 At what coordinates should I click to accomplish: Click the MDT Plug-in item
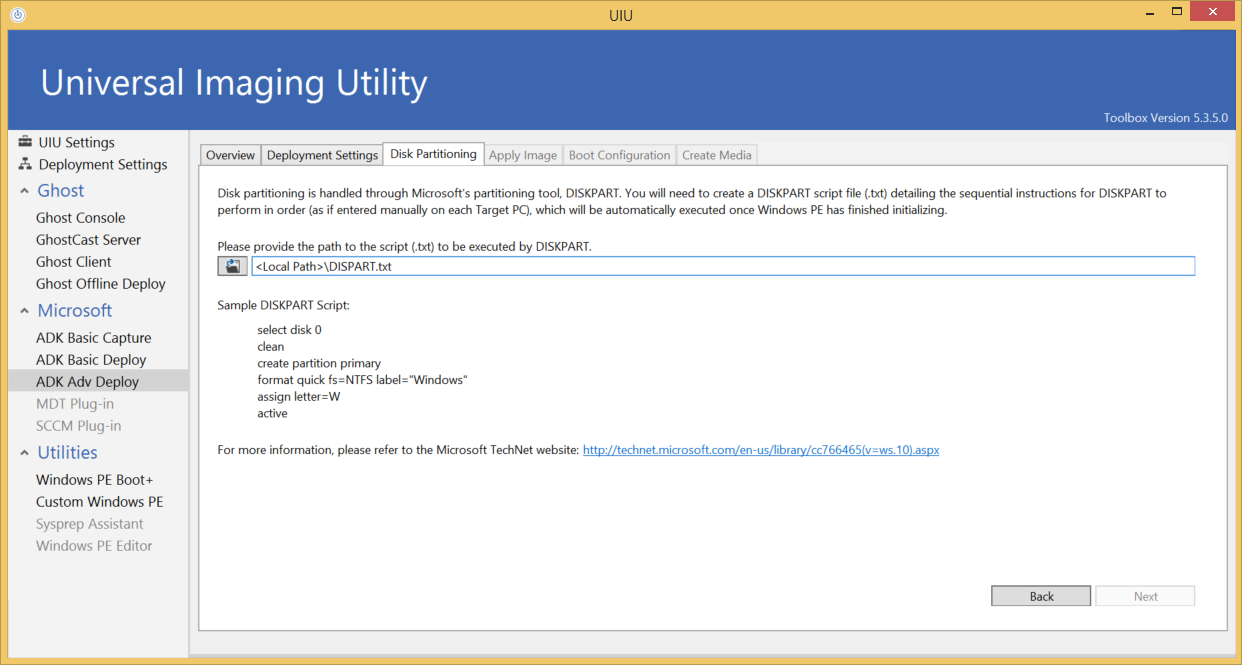[x=75, y=404]
